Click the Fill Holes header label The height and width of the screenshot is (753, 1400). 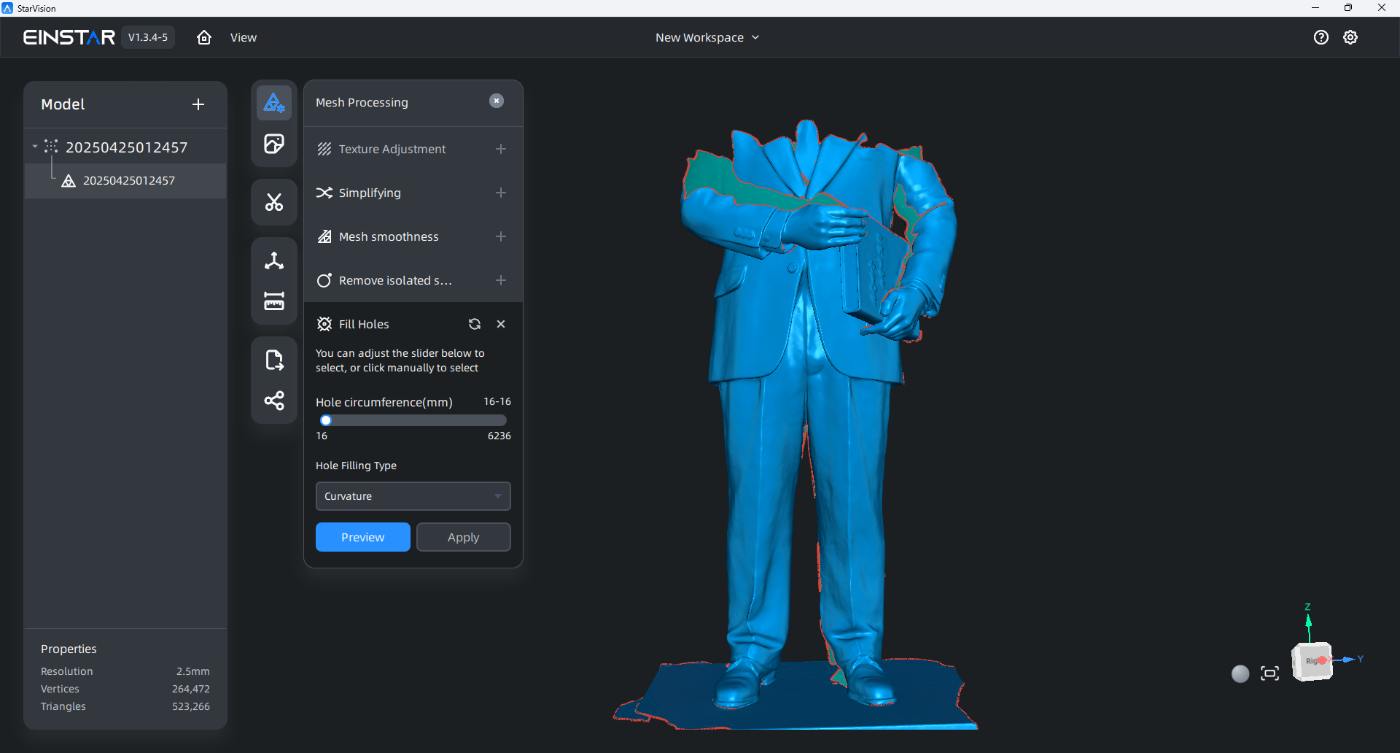(364, 324)
